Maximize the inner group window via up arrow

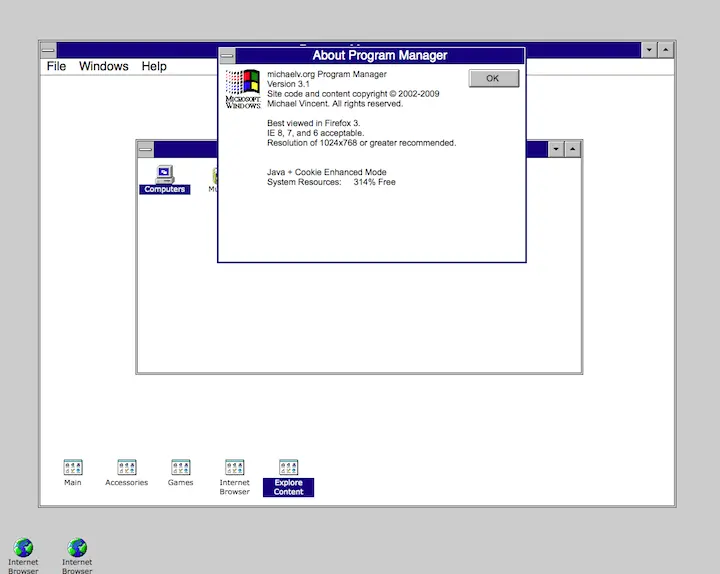tap(573, 149)
